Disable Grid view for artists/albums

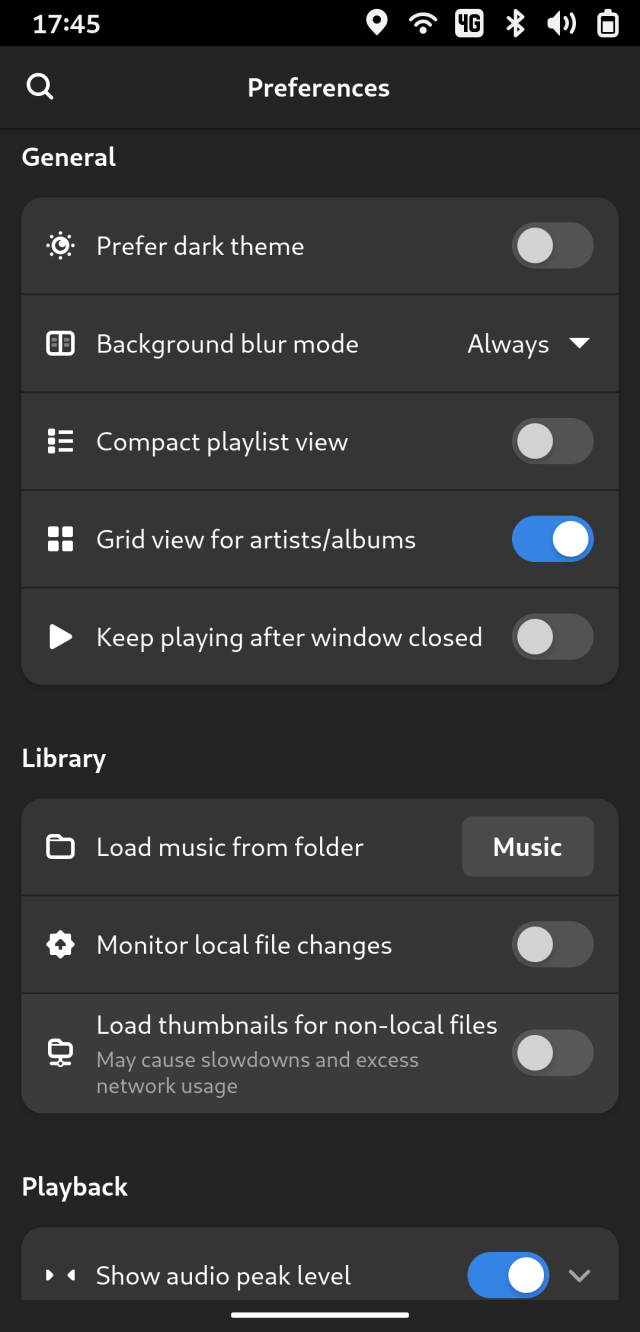click(552, 540)
